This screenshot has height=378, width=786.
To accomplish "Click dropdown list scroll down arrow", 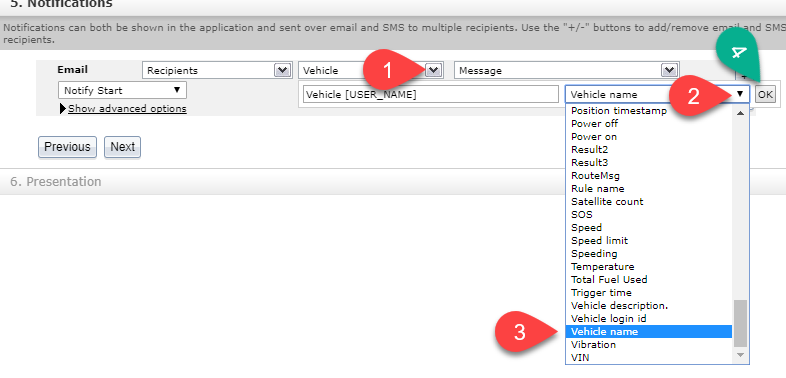I will pyautogui.click(x=740, y=355).
